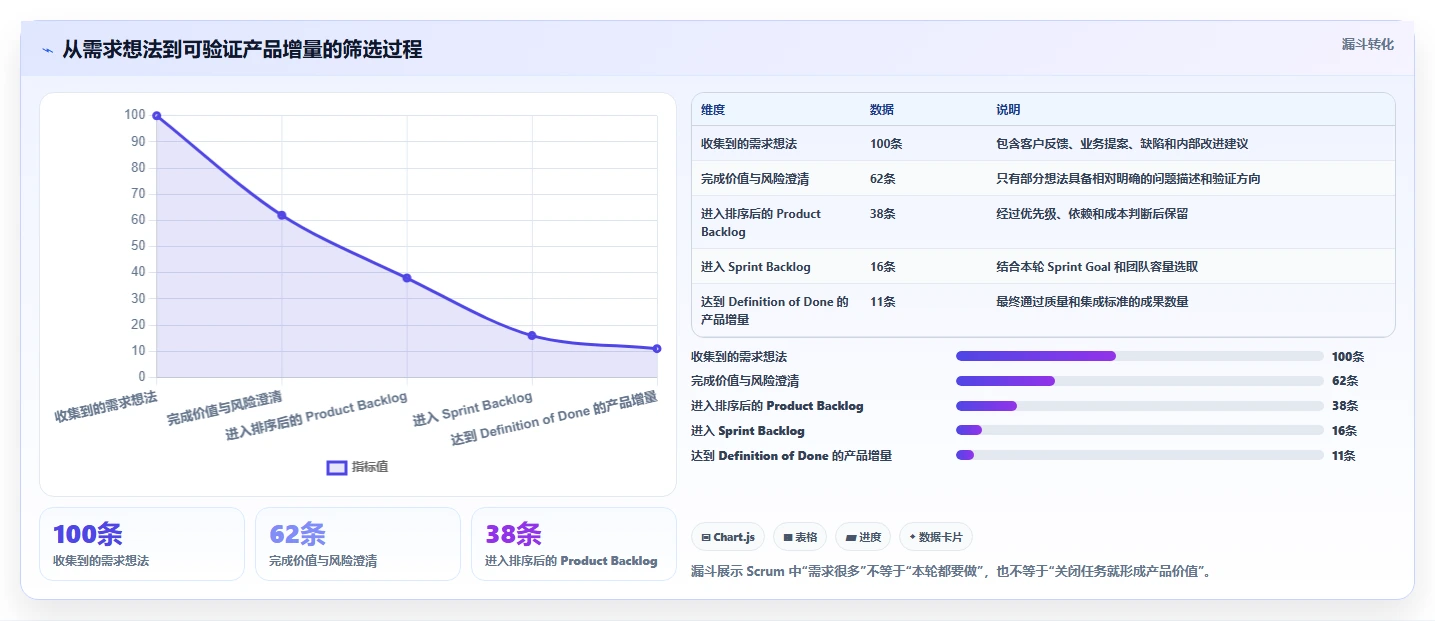This screenshot has width=1435, height=621.
Task: Click chart x-axis label 进入排序后的 Product Backlog
Action: (317, 418)
